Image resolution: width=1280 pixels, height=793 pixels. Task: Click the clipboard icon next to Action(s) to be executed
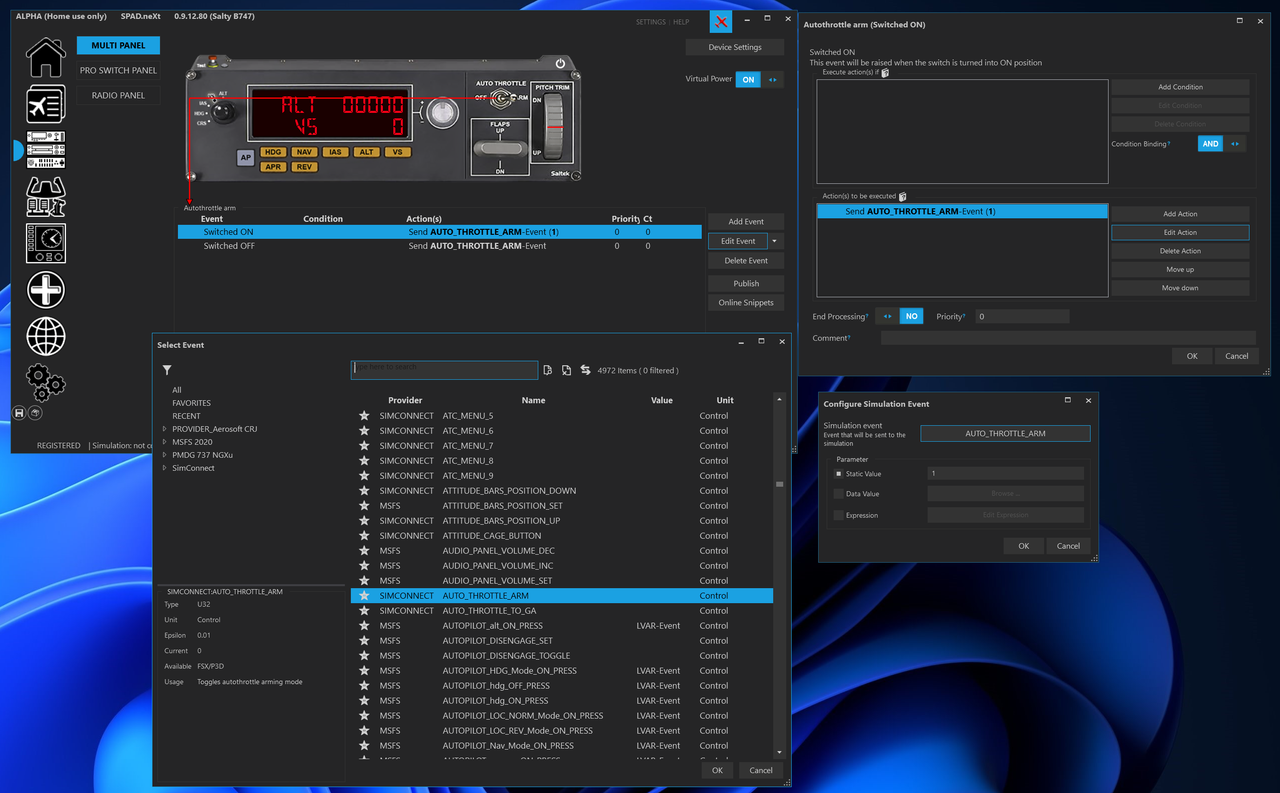pyautogui.click(x=903, y=197)
